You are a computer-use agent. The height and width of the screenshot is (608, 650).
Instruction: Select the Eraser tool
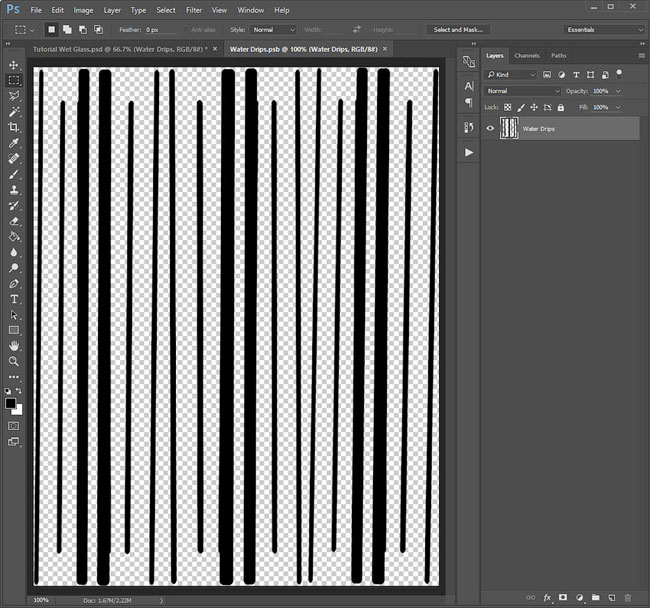point(14,221)
